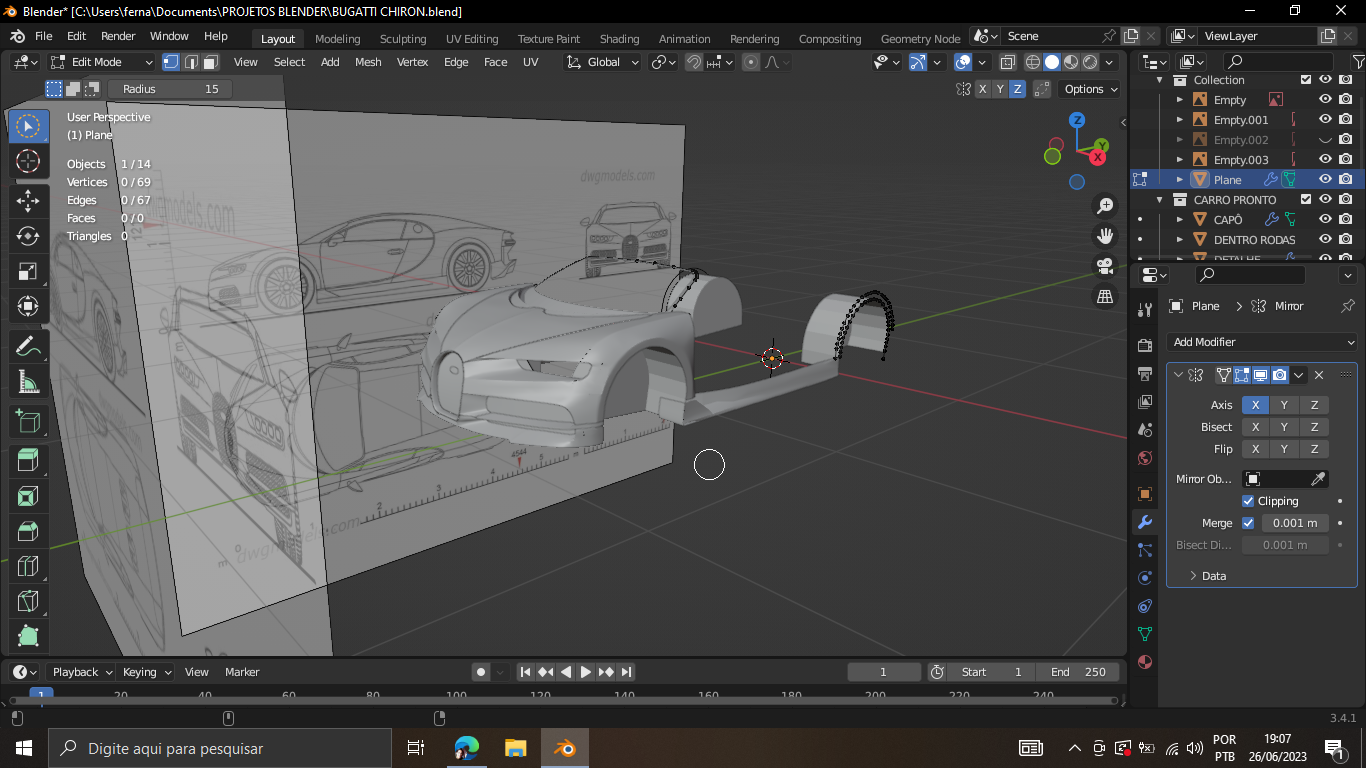
Task: Select the Extrude Region tool
Action: 28,459
